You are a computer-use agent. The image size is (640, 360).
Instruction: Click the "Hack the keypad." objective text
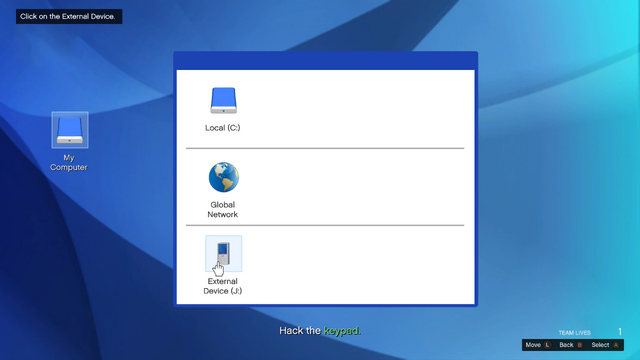[x=320, y=331]
